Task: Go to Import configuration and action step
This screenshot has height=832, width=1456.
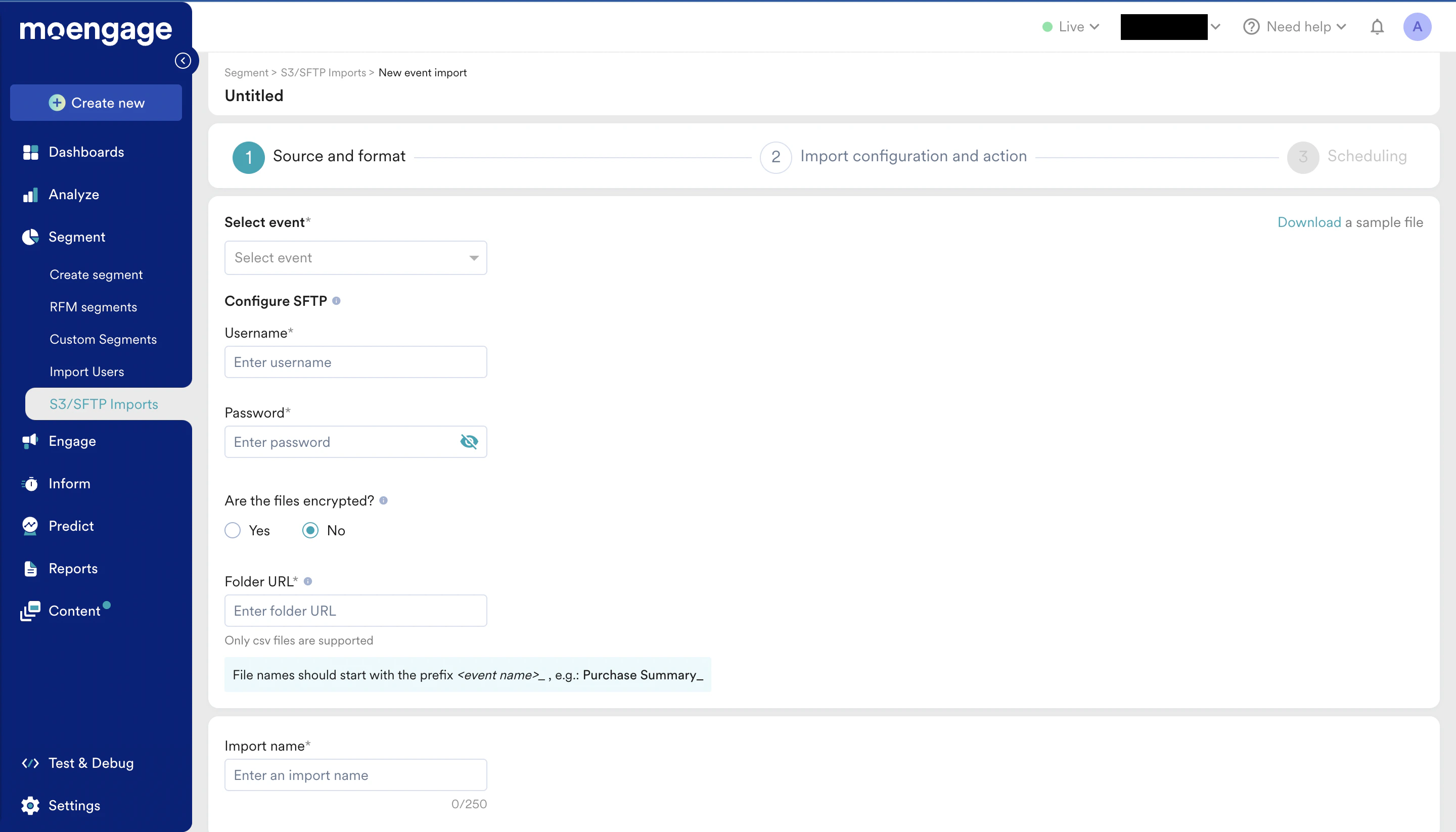Action: pyautogui.click(x=912, y=157)
